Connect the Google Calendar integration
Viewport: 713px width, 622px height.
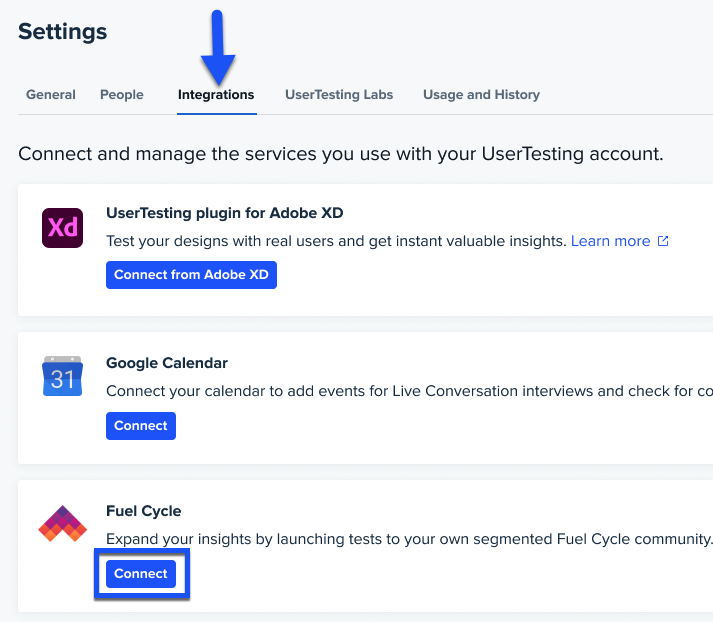[x=141, y=426]
